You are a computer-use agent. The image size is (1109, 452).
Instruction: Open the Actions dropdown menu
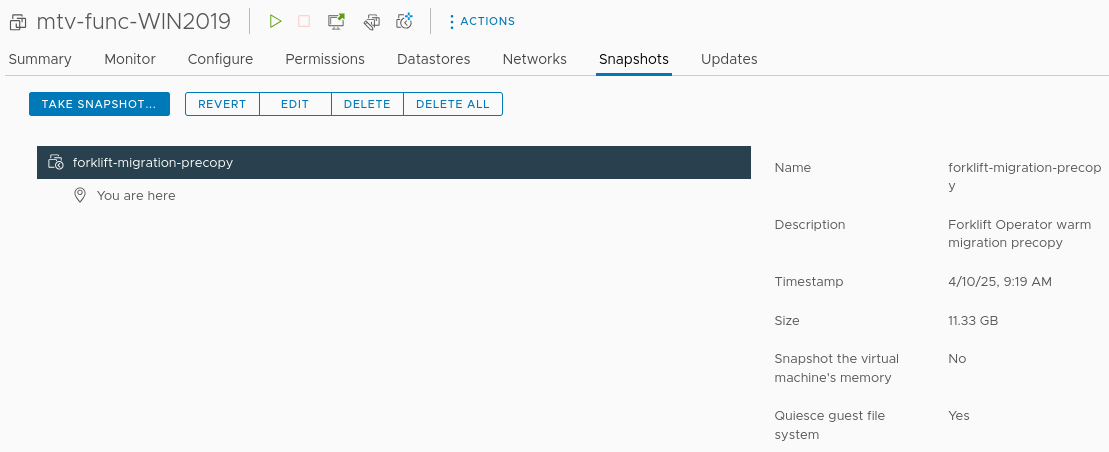tap(481, 21)
